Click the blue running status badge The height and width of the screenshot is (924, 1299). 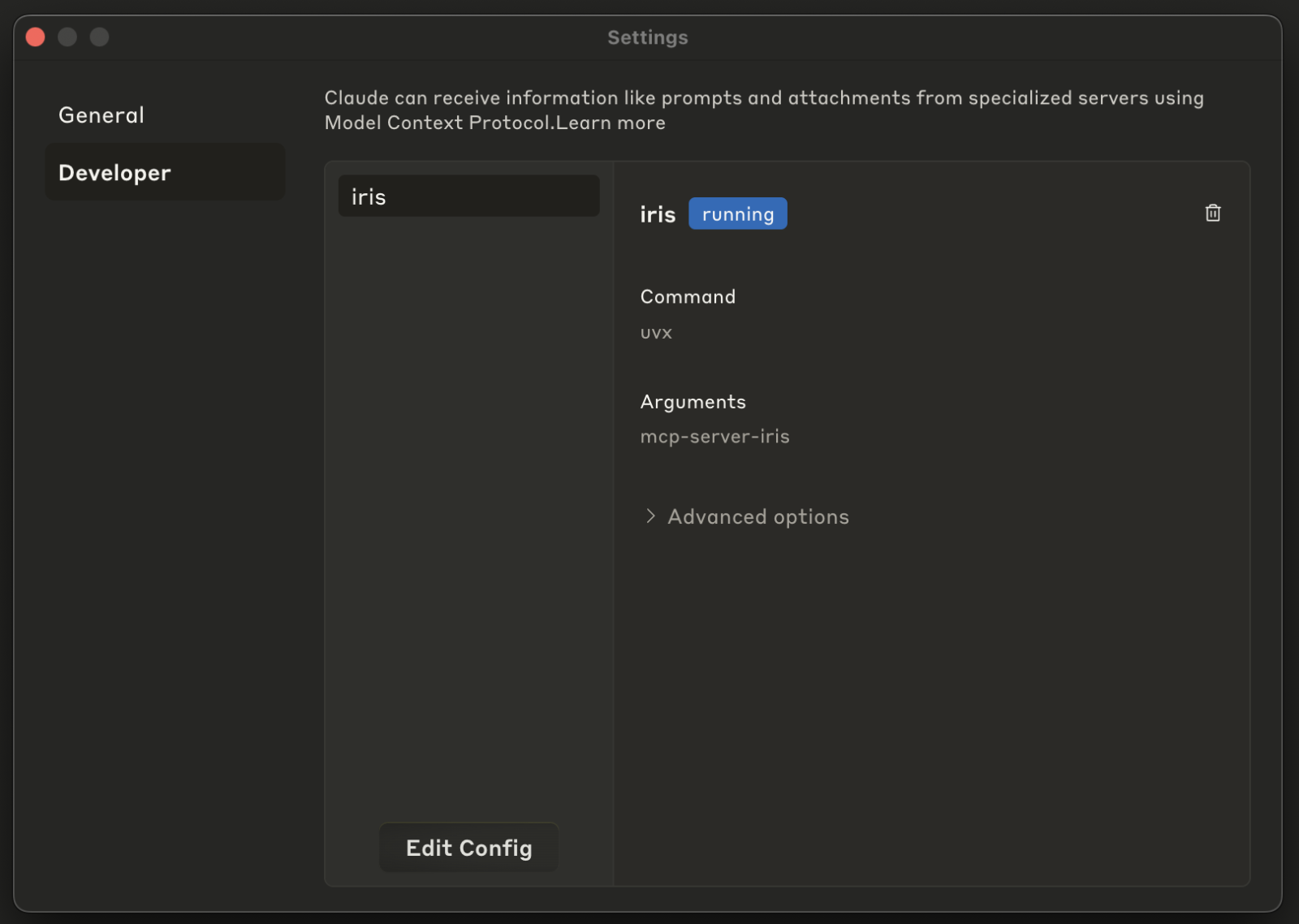click(737, 214)
